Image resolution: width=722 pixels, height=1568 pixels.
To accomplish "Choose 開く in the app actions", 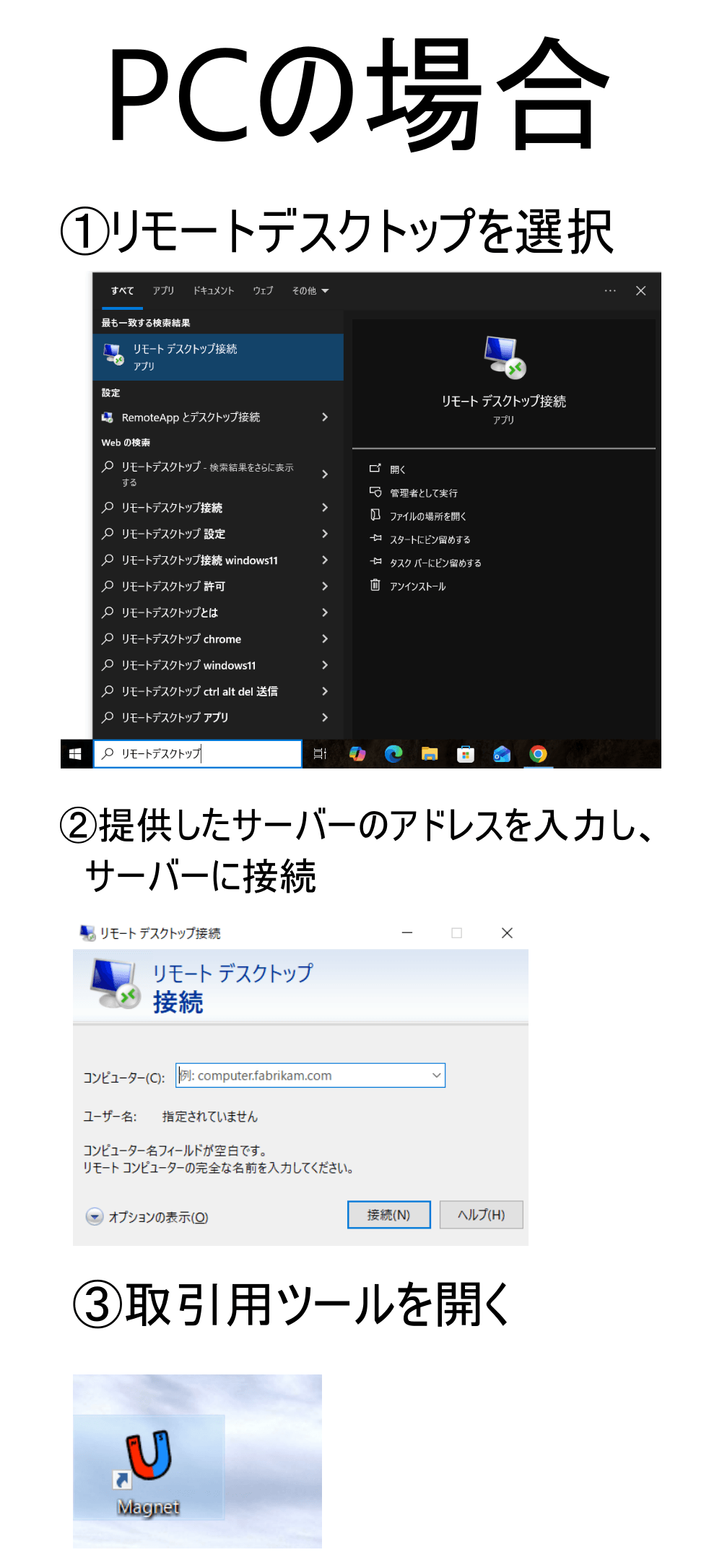I will pyautogui.click(x=397, y=469).
